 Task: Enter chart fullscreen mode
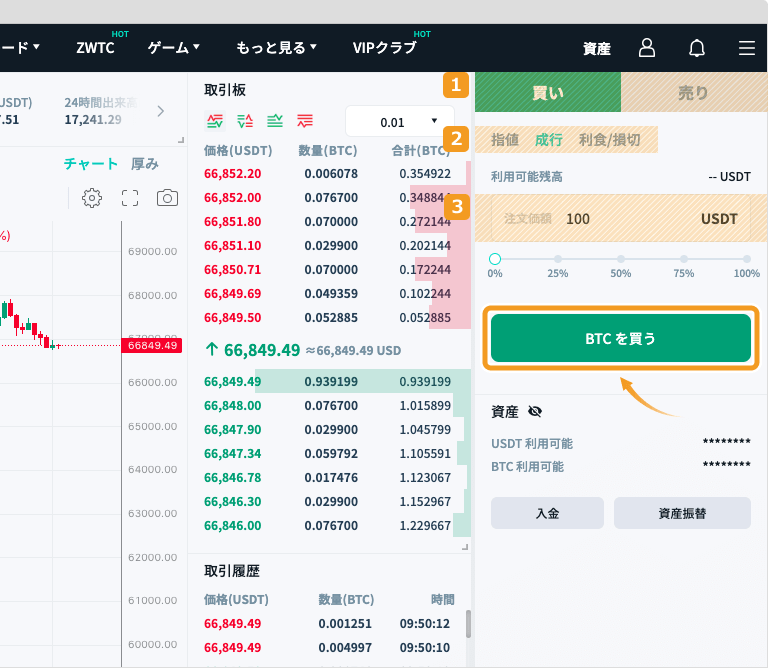pos(130,197)
